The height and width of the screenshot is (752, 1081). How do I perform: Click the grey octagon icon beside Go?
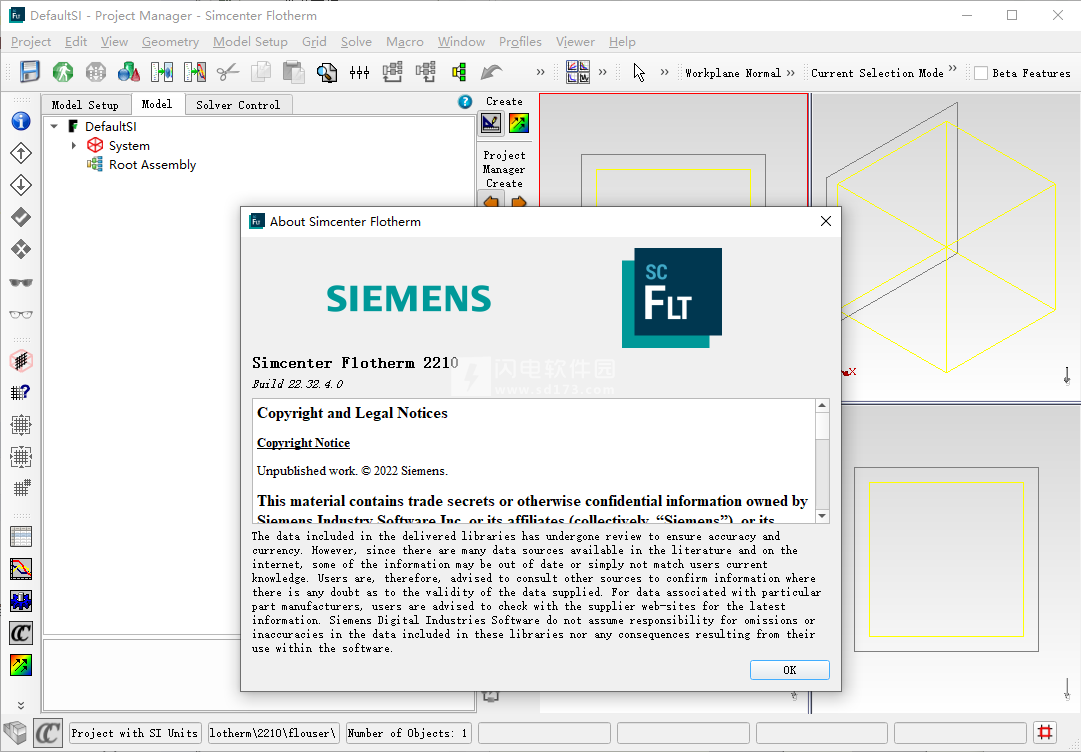(96, 72)
